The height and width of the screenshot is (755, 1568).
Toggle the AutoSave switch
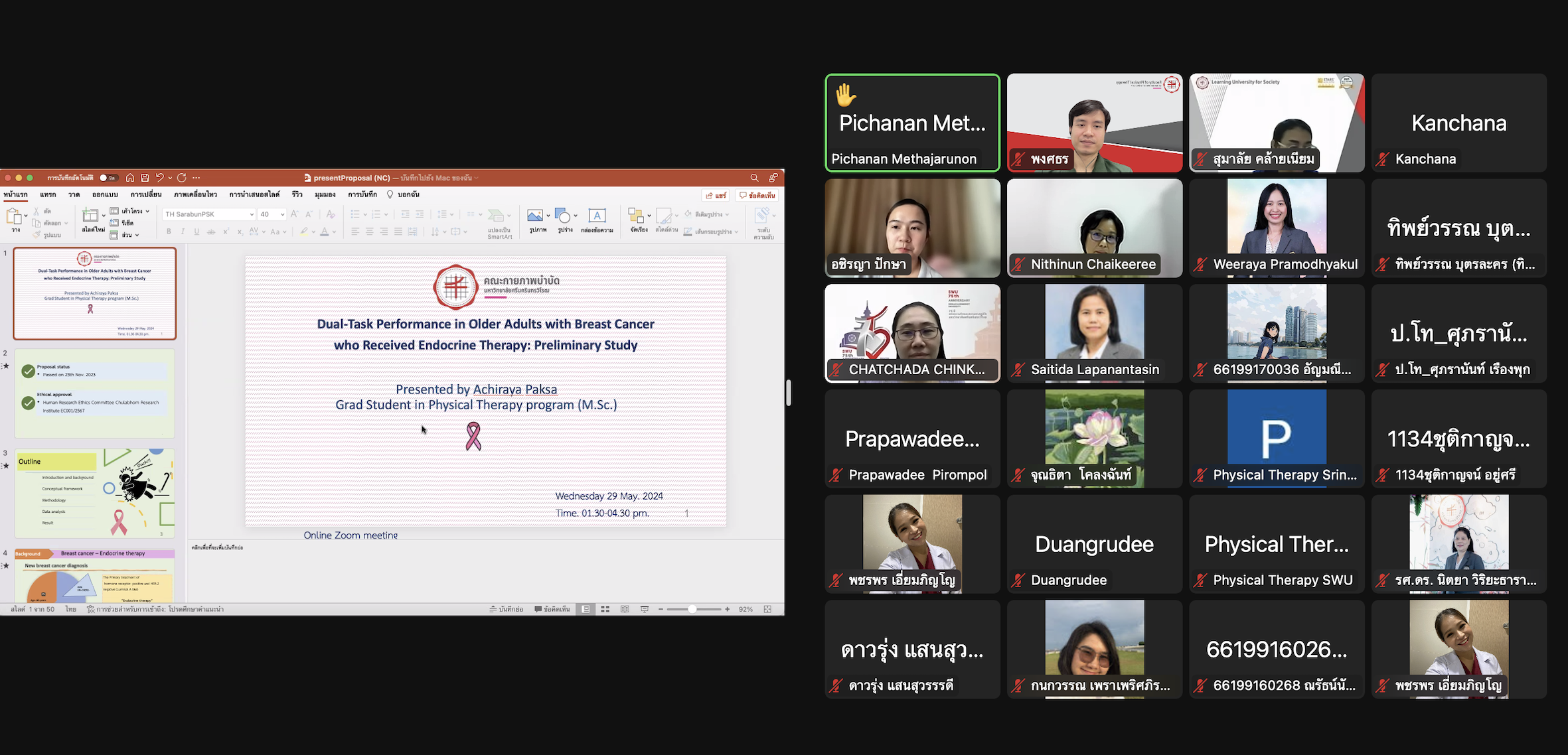tap(108, 178)
